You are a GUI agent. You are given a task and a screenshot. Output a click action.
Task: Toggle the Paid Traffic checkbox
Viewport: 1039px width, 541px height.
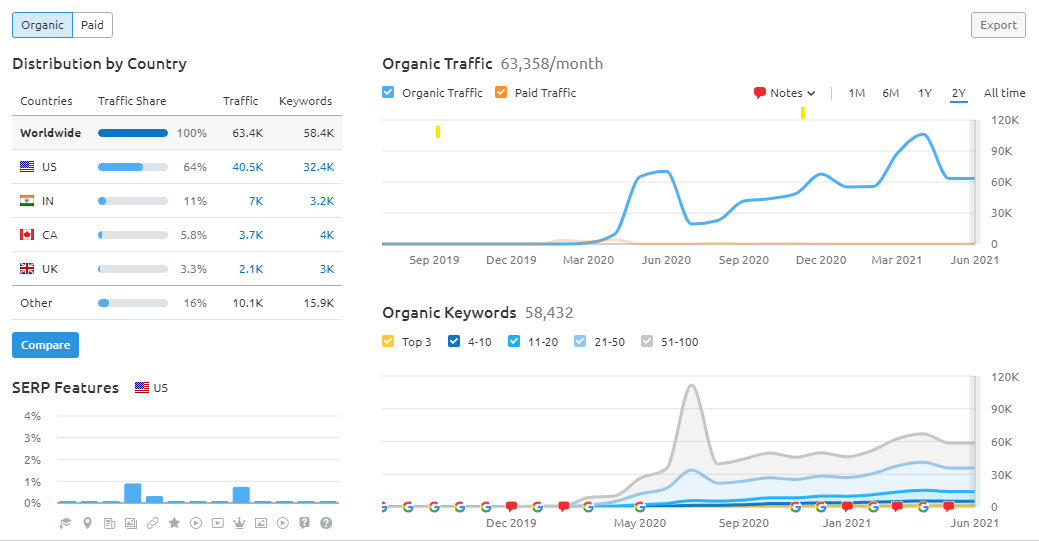(x=501, y=92)
